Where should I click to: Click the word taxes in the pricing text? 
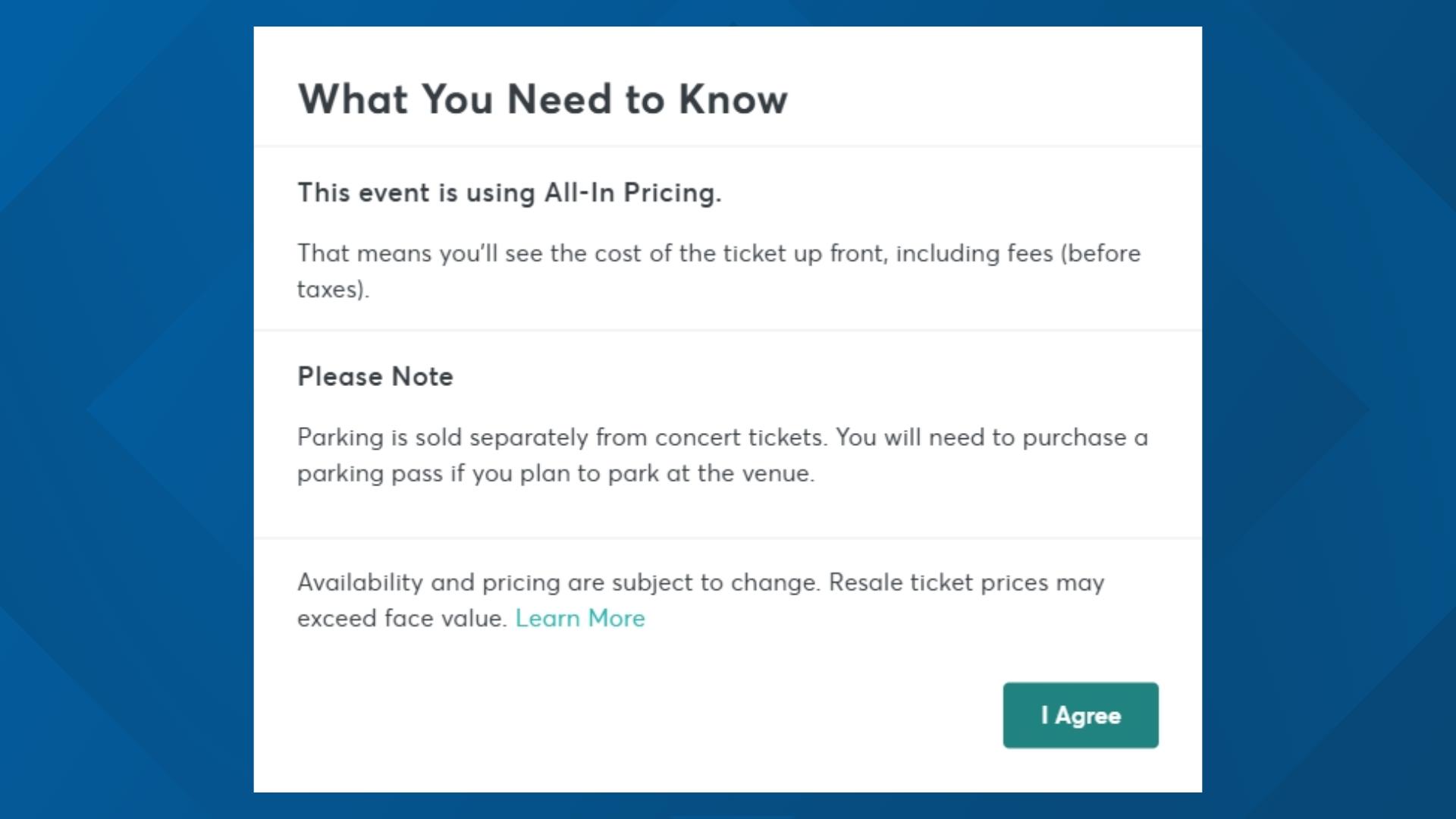point(328,287)
